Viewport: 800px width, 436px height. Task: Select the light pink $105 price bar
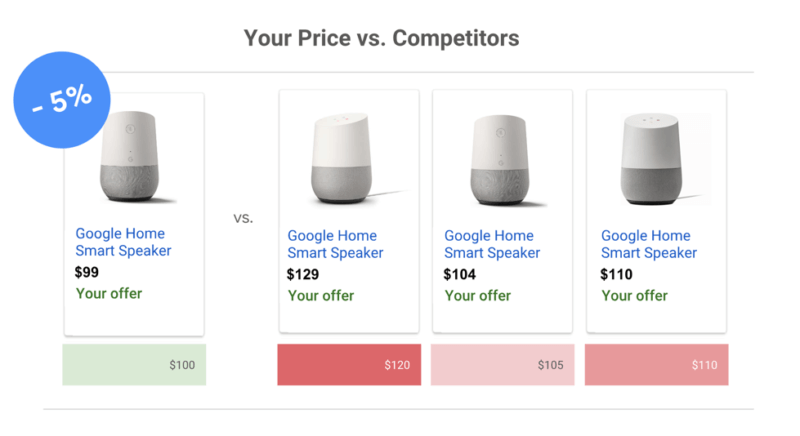502,365
